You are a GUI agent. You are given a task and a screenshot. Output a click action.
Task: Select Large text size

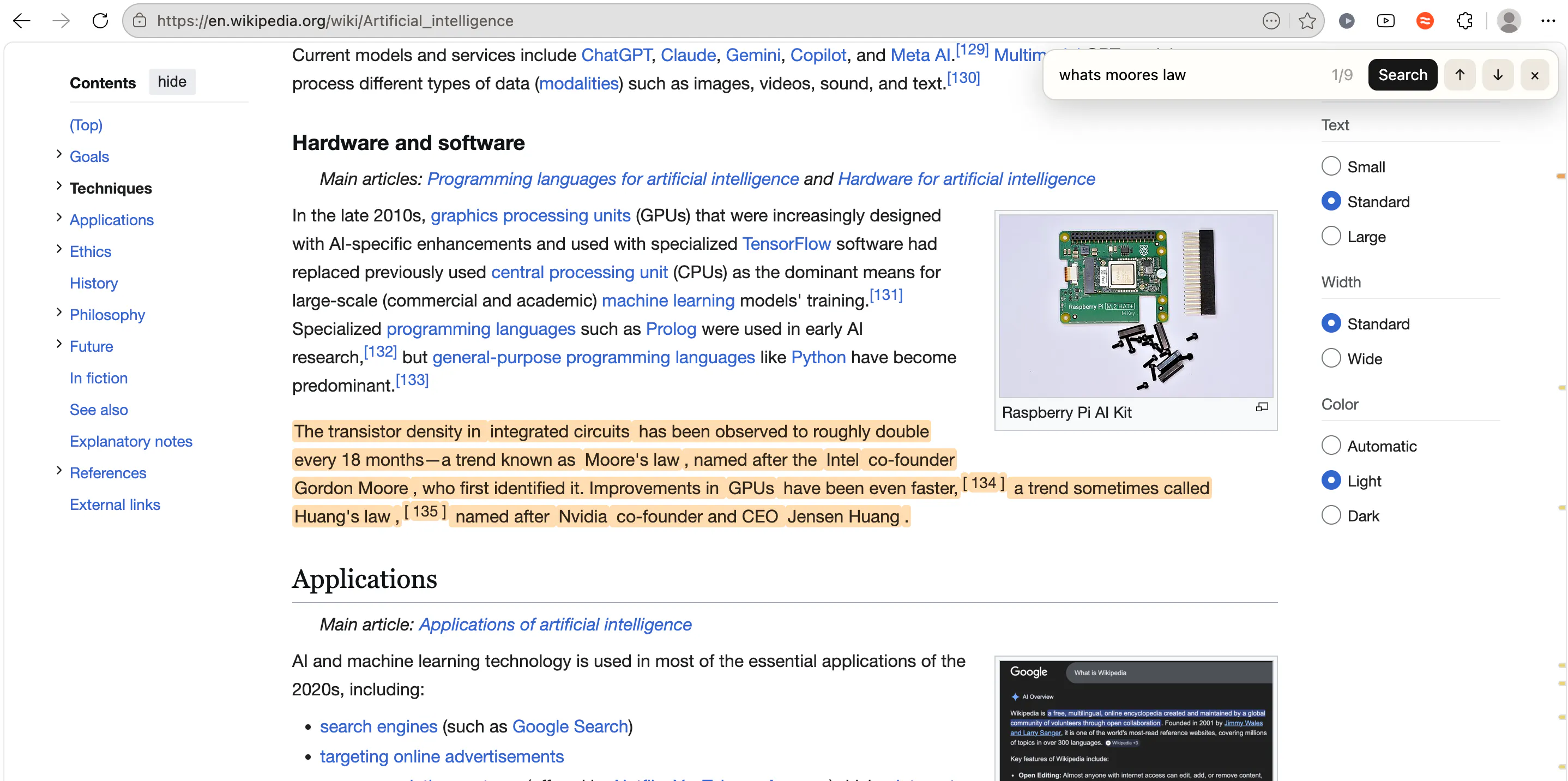tap(1331, 236)
